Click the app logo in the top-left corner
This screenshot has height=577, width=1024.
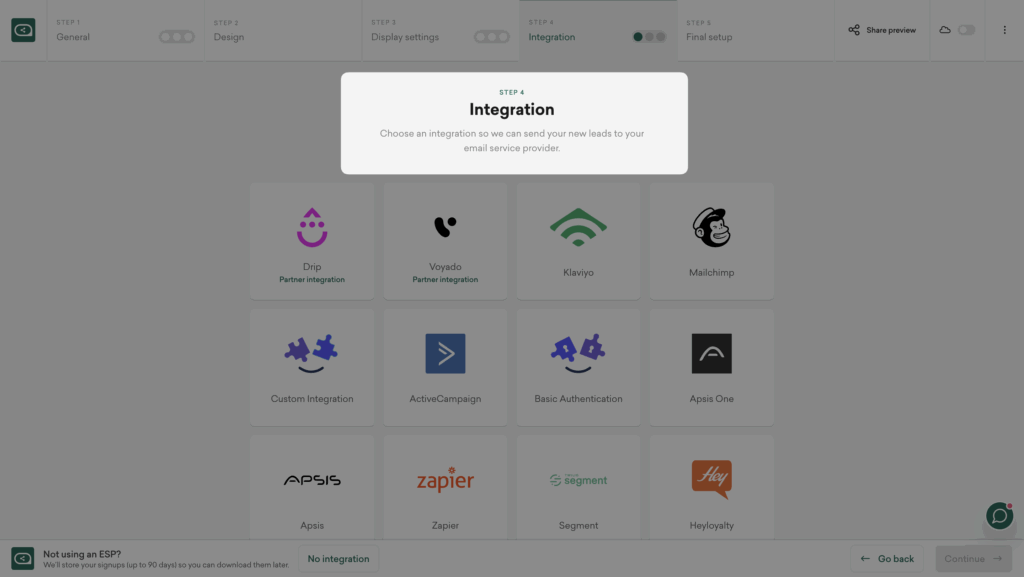tap(23, 30)
